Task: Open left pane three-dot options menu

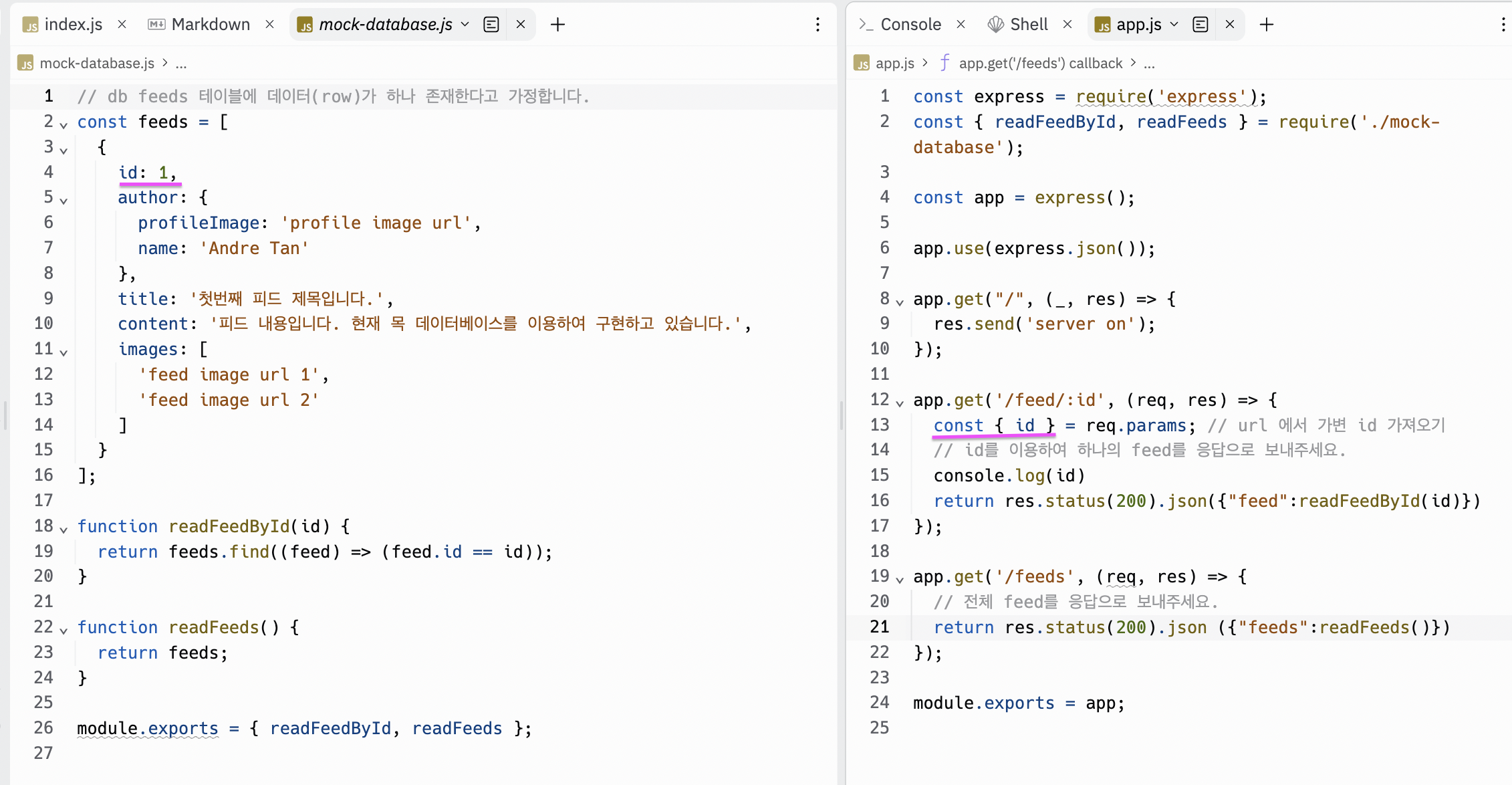Action: (x=817, y=25)
